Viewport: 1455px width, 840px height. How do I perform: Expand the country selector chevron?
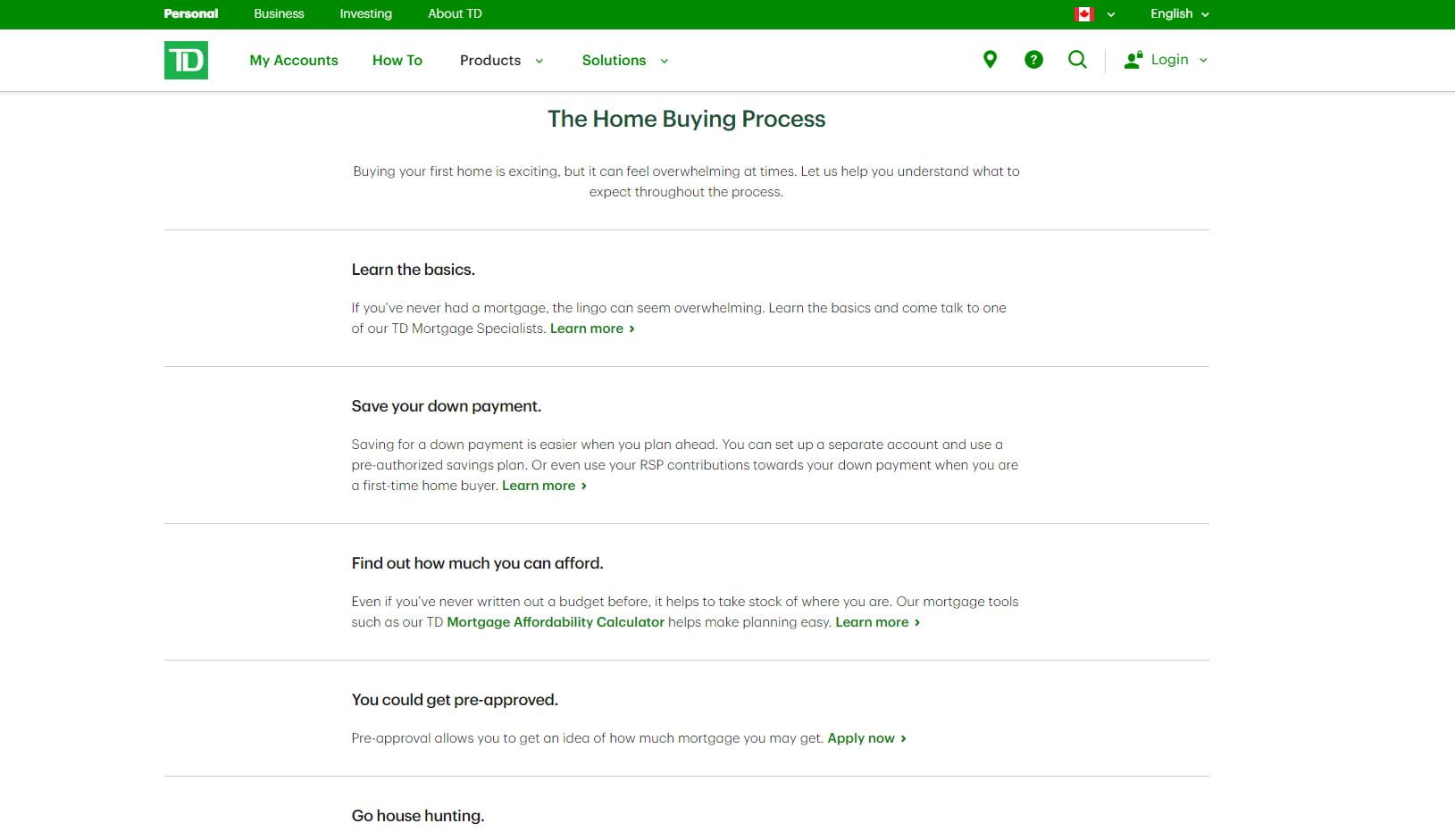click(x=1111, y=14)
